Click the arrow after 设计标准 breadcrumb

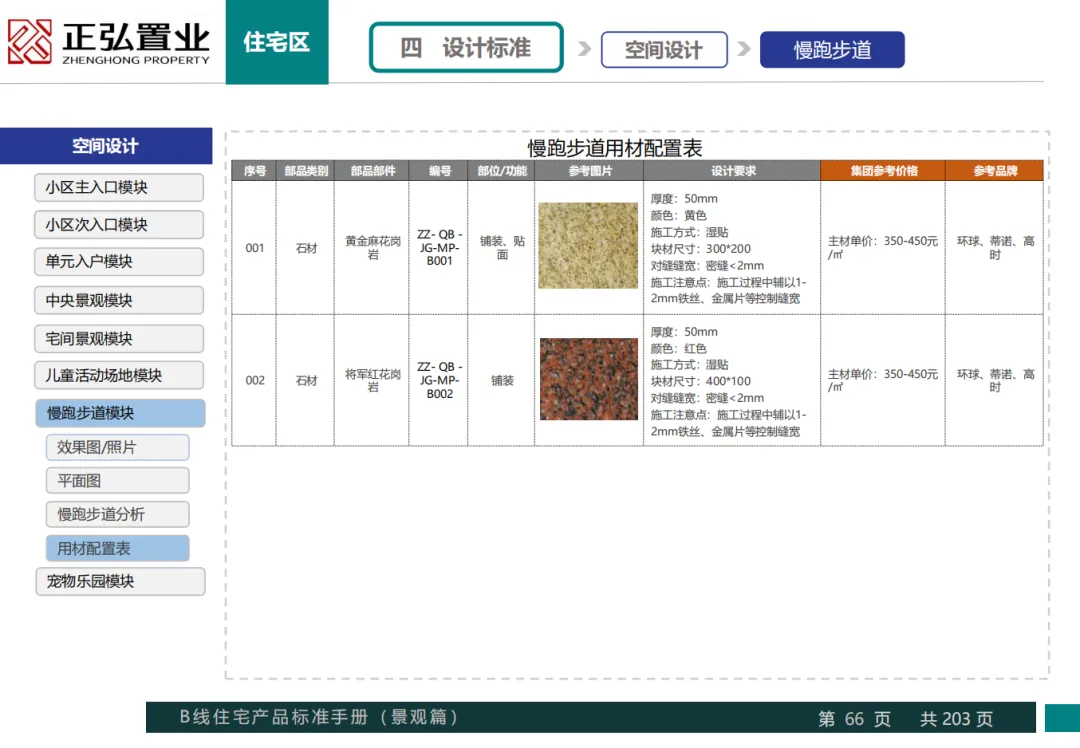point(584,49)
